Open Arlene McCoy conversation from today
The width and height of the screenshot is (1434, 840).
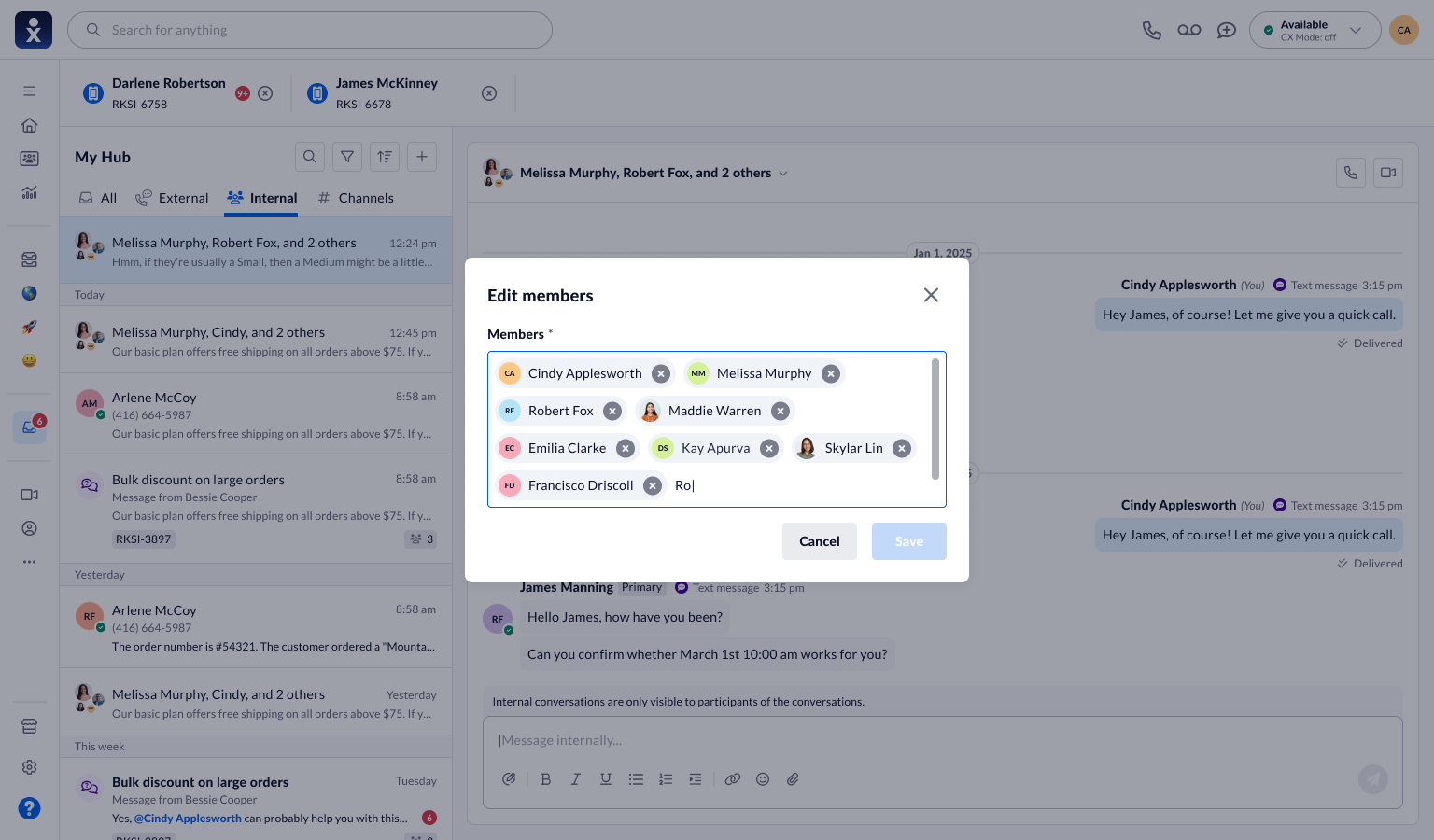[x=256, y=414]
